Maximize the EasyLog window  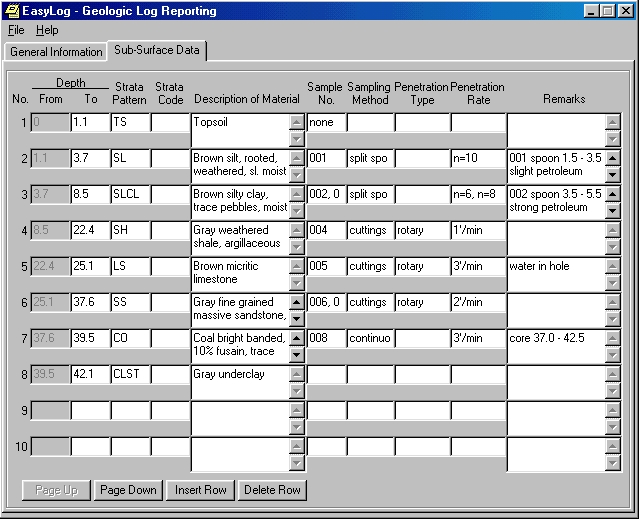pyautogui.click(x=607, y=11)
